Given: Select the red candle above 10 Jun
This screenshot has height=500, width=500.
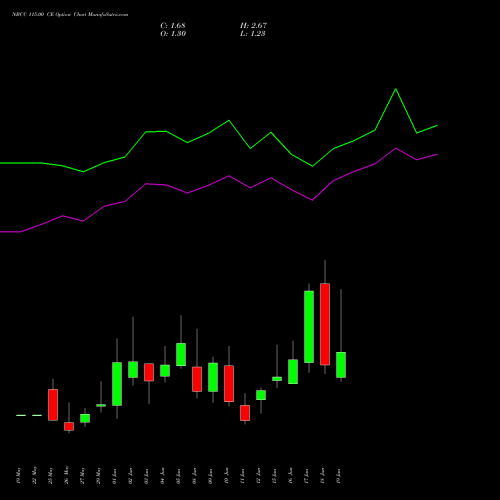Looking at the screenshot, I should [229, 383].
